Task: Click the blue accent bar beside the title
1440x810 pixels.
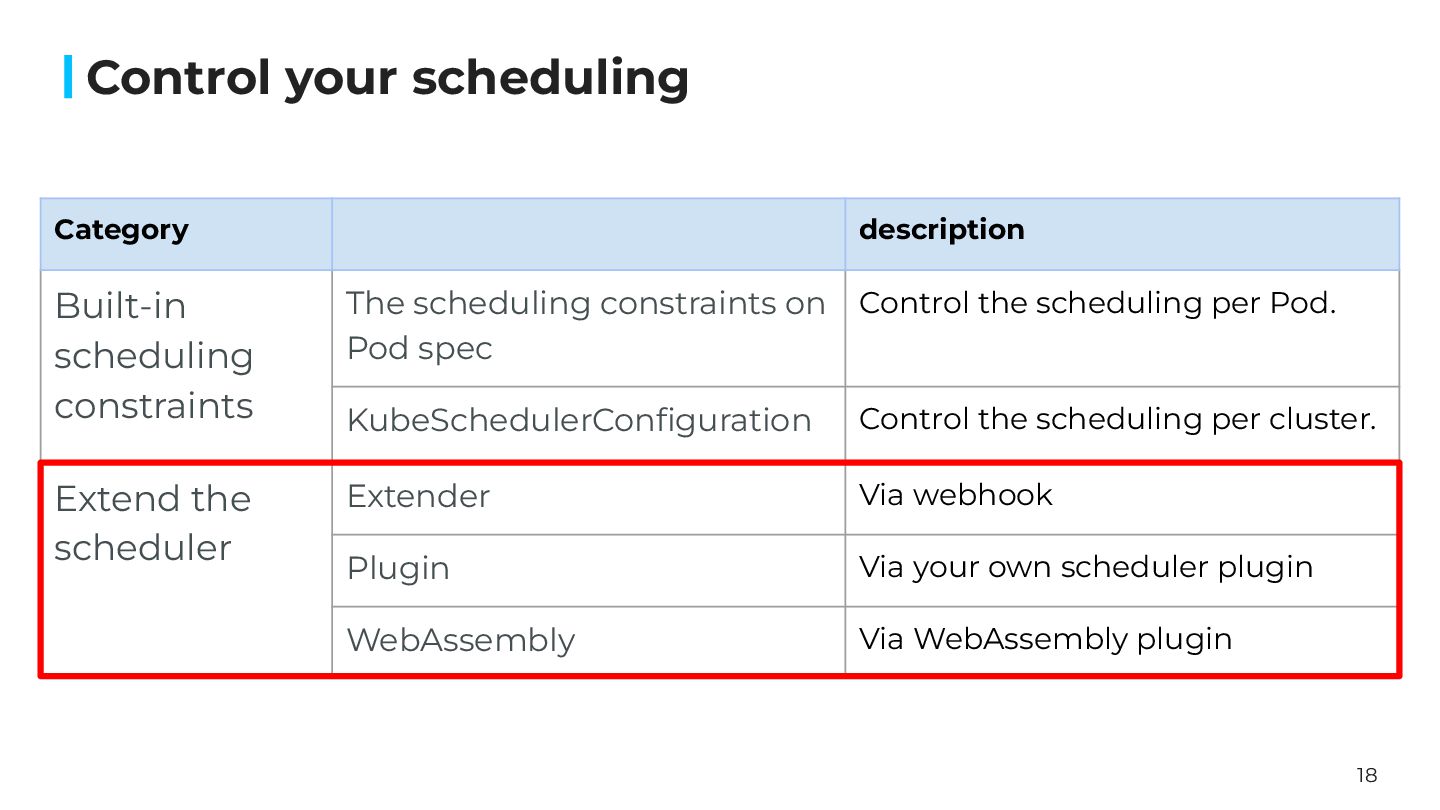Action: 68,77
